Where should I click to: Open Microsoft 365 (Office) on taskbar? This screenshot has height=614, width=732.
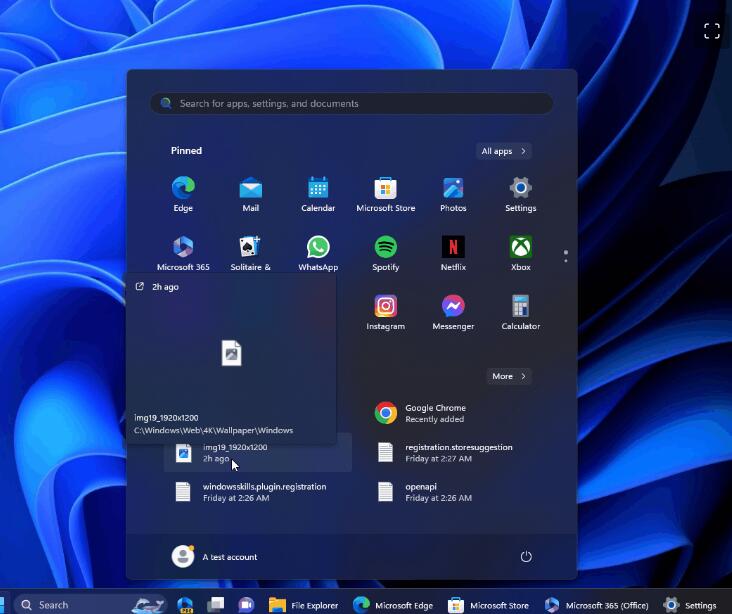[x=597, y=605]
